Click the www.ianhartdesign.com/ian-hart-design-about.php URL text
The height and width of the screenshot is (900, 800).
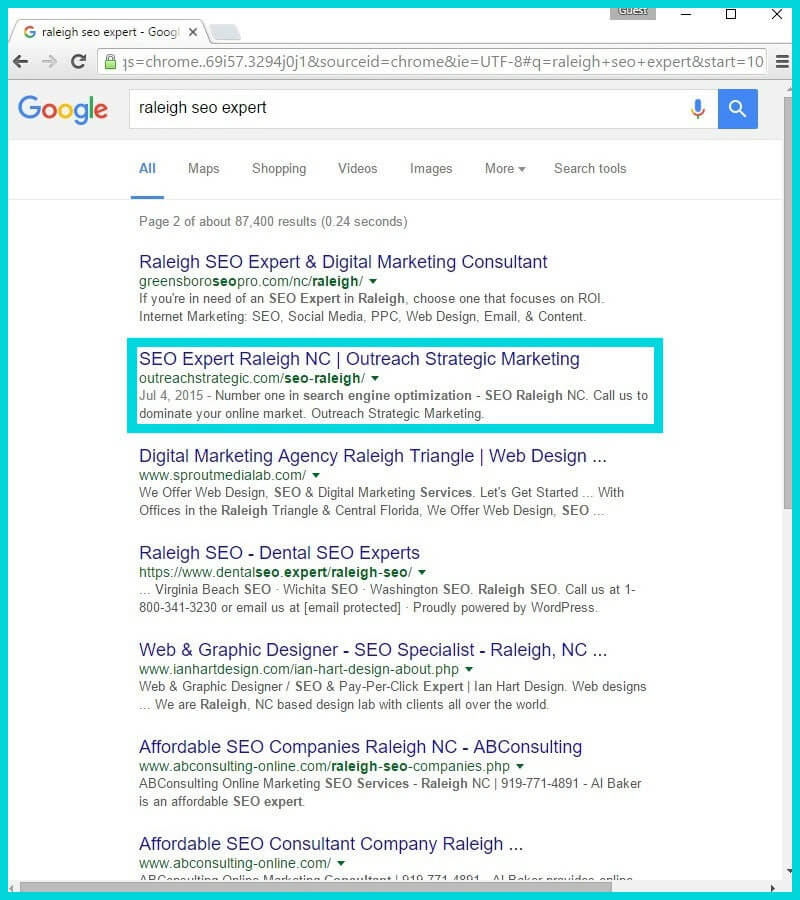coord(299,669)
